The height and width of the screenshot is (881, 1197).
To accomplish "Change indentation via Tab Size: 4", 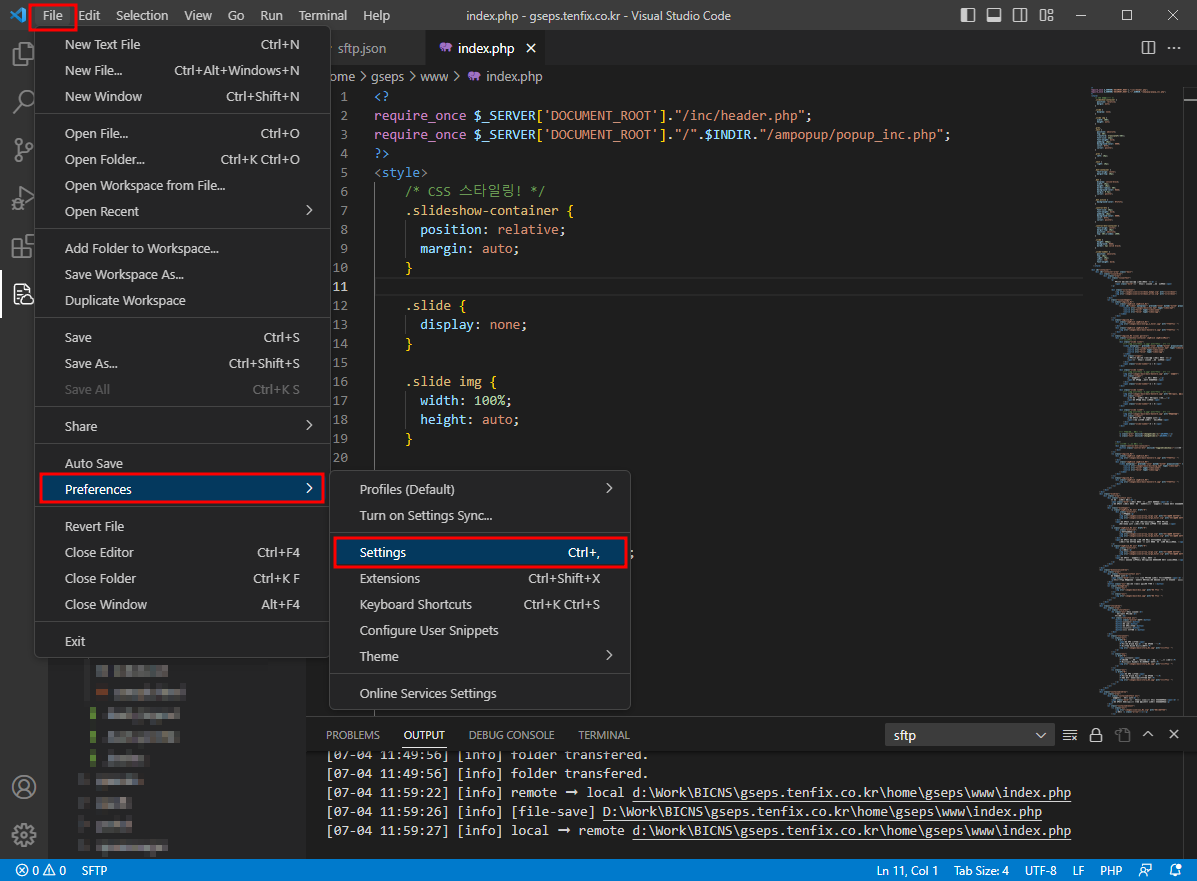I will click(x=981, y=870).
